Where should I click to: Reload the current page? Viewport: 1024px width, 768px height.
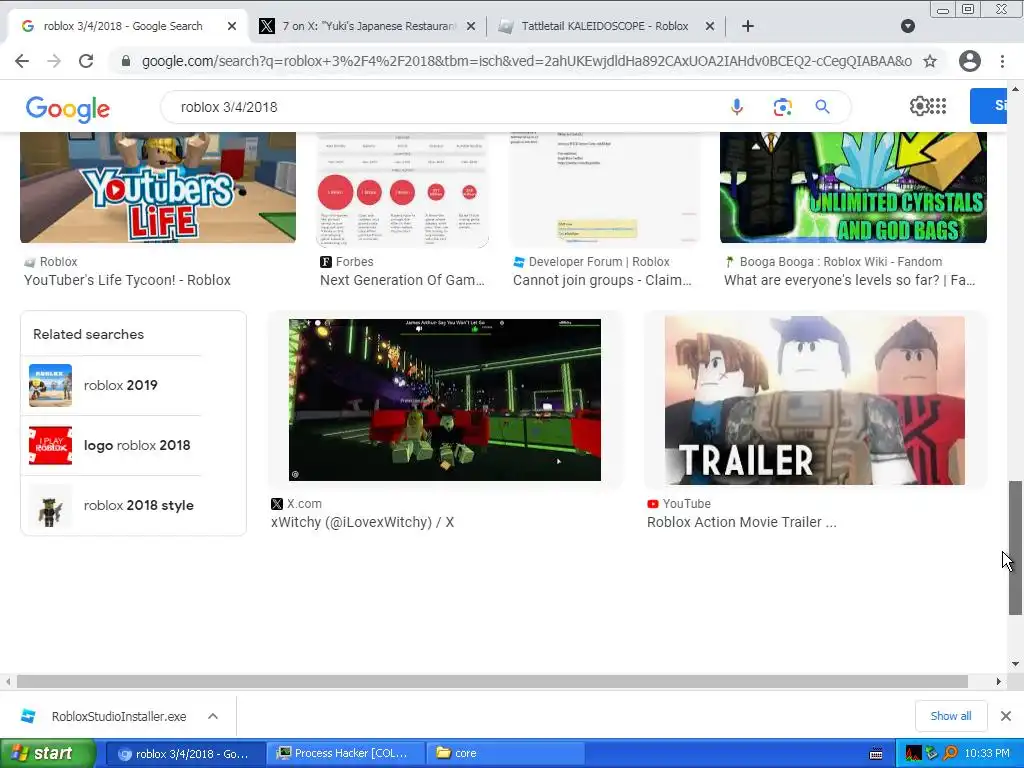[x=86, y=61]
